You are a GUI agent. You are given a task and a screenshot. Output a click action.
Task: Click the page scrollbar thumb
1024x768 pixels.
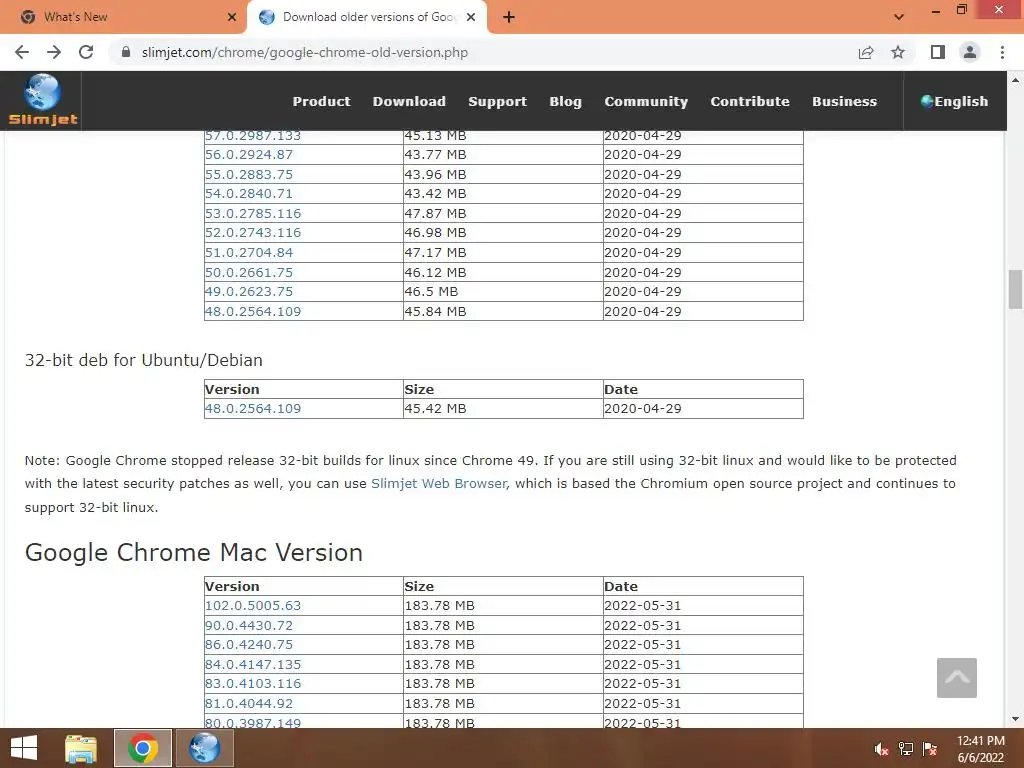(x=1015, y=289)
